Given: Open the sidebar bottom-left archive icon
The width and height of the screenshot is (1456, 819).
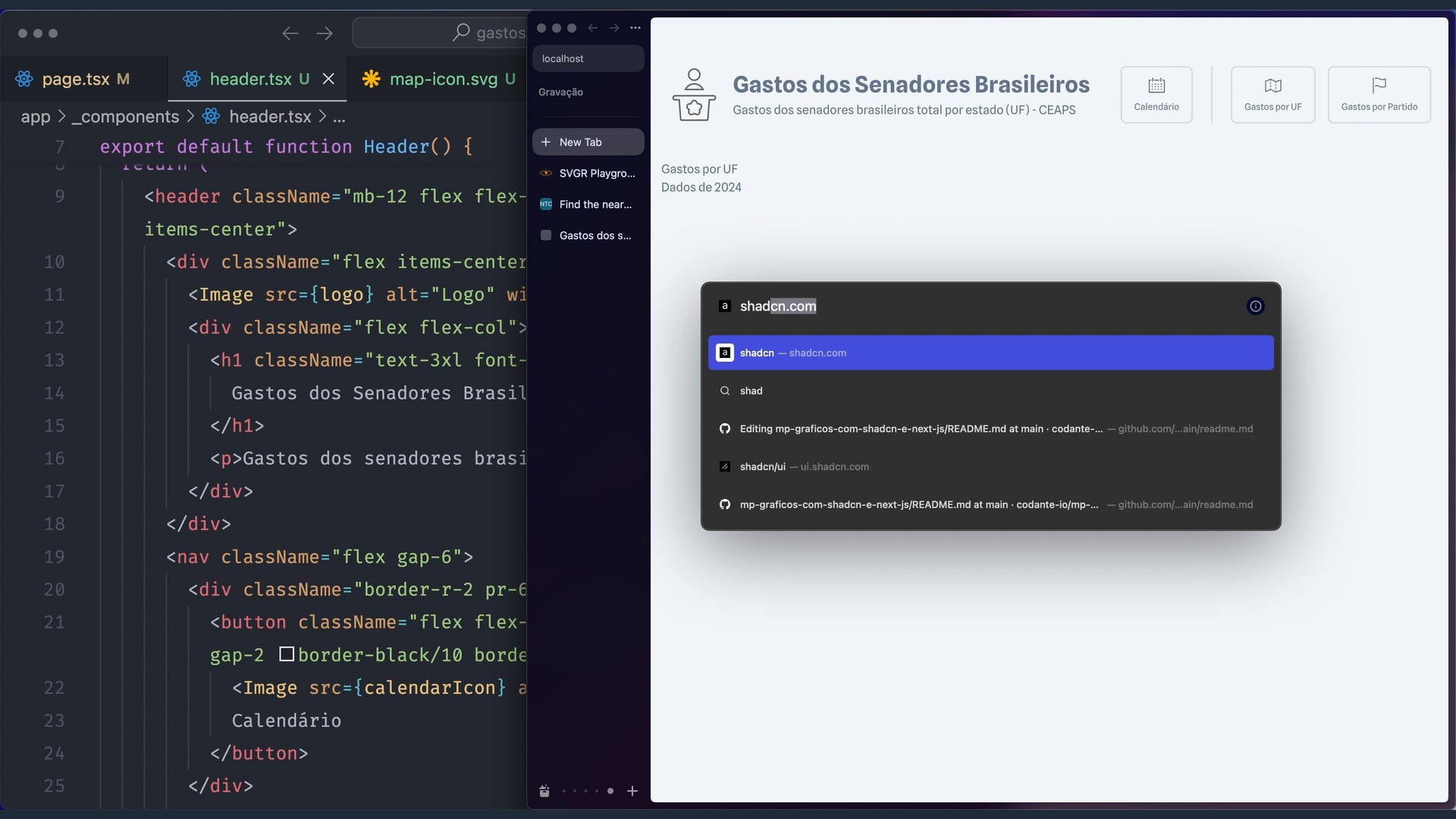Looking at the screenshot, I should coord(544,791).
